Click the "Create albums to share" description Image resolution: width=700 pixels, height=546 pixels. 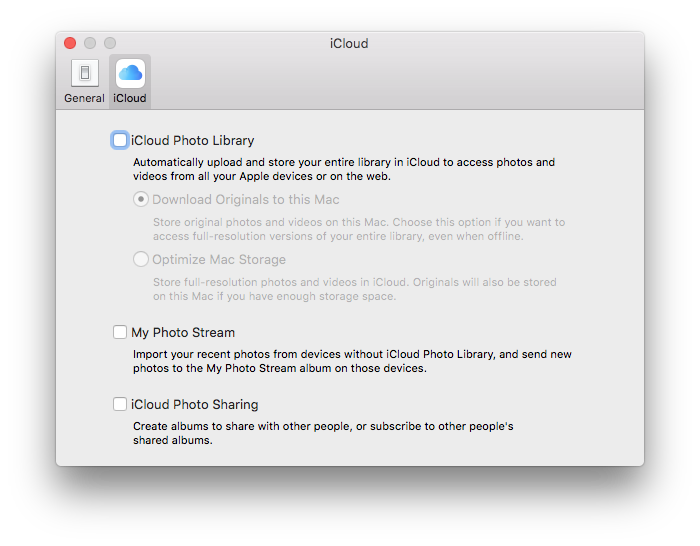323,433
